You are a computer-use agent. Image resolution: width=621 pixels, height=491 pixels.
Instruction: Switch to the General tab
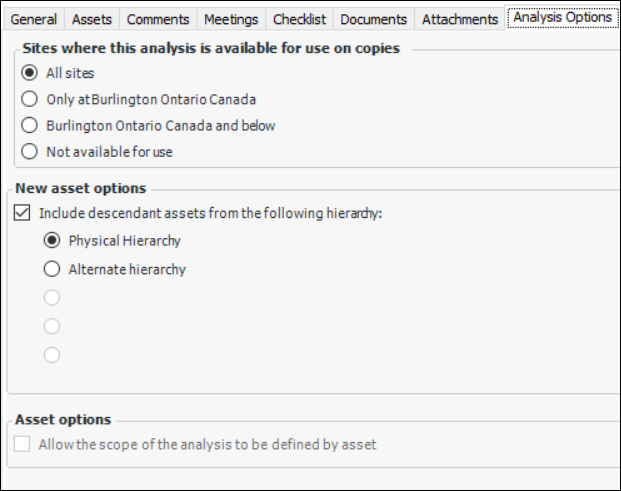click(x=33, y=19)
